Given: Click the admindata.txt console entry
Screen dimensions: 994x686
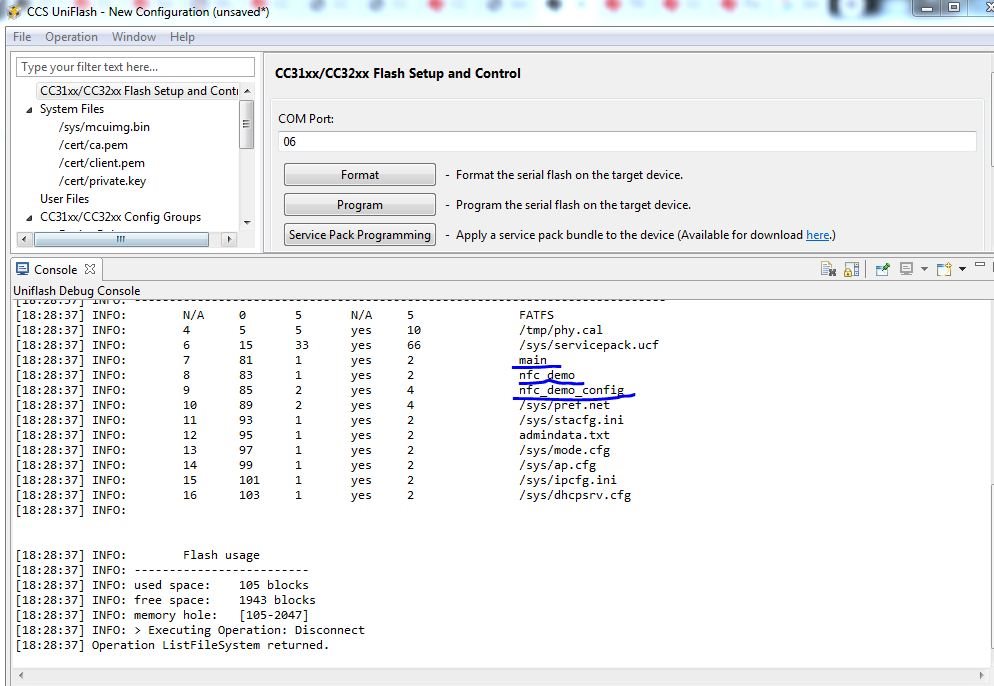Looking at the screenshot, I should (x=564, y=435).
